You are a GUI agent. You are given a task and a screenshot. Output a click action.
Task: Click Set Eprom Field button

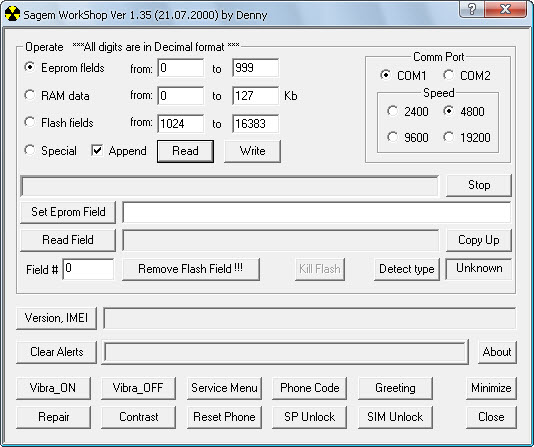coord(68,212)
